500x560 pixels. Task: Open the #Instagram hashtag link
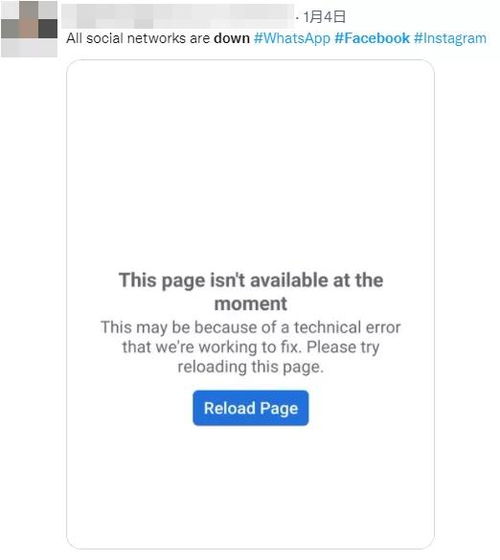click(450, 38)
